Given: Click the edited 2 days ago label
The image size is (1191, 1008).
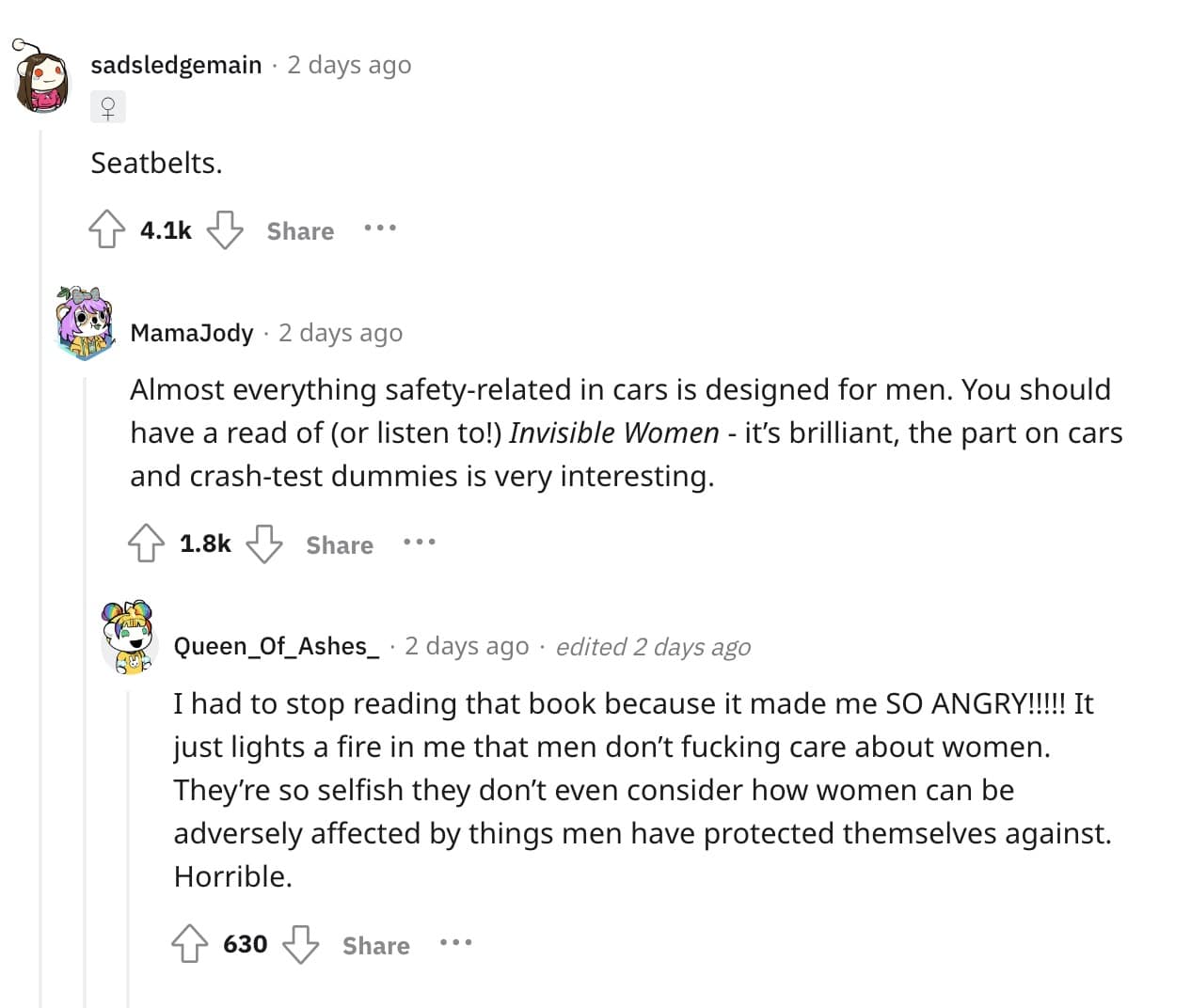Looking at the screenshot, I should click(x=653, y=647).
